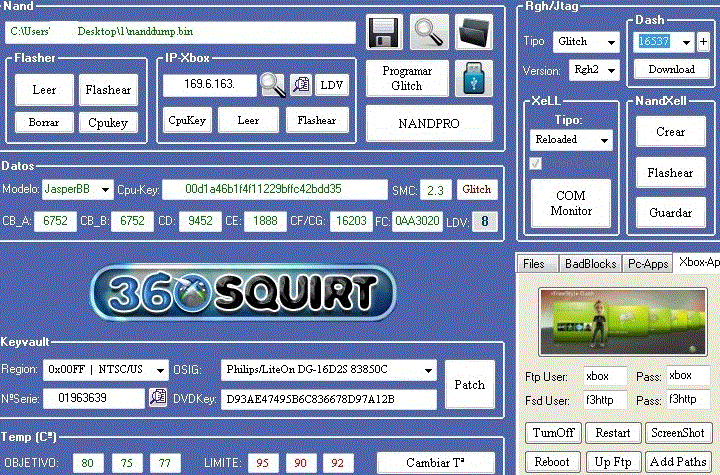The image size is (720, 475).
Task: Click the Flasher Leer button
Action: (x=44, y=90)
